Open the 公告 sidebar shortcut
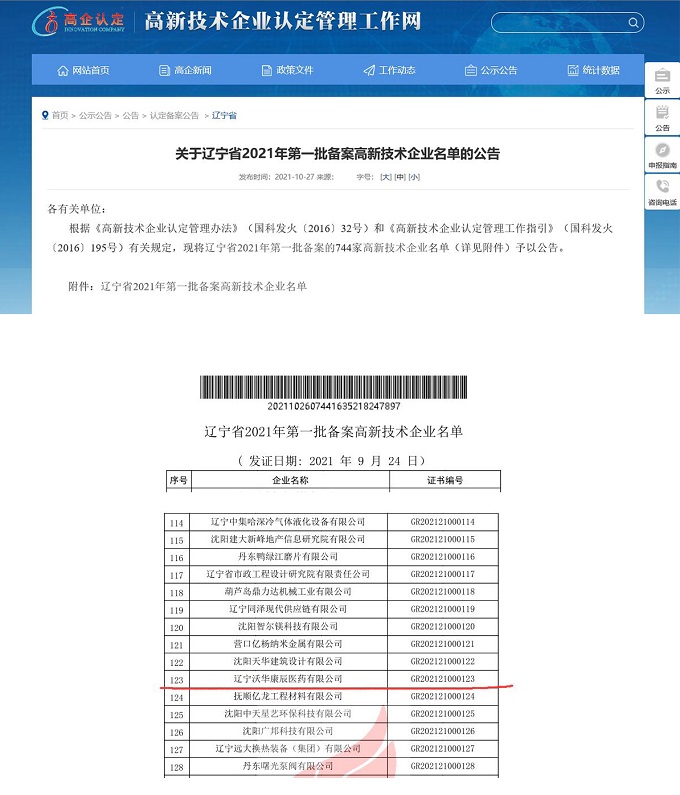Screen dimensions: 680x795 (x=662, y=118)
